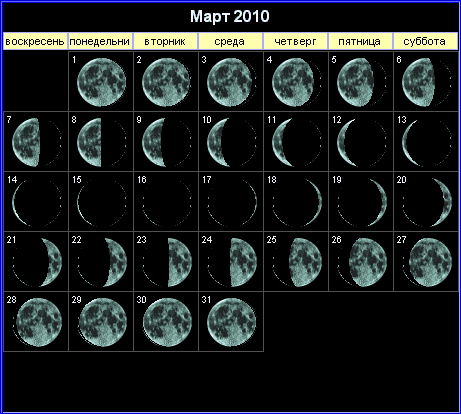Image resolution: width=461 pixels, height=414 pixels.
Task: Click the first quarter moon on March 23
Action: (166, 262)
